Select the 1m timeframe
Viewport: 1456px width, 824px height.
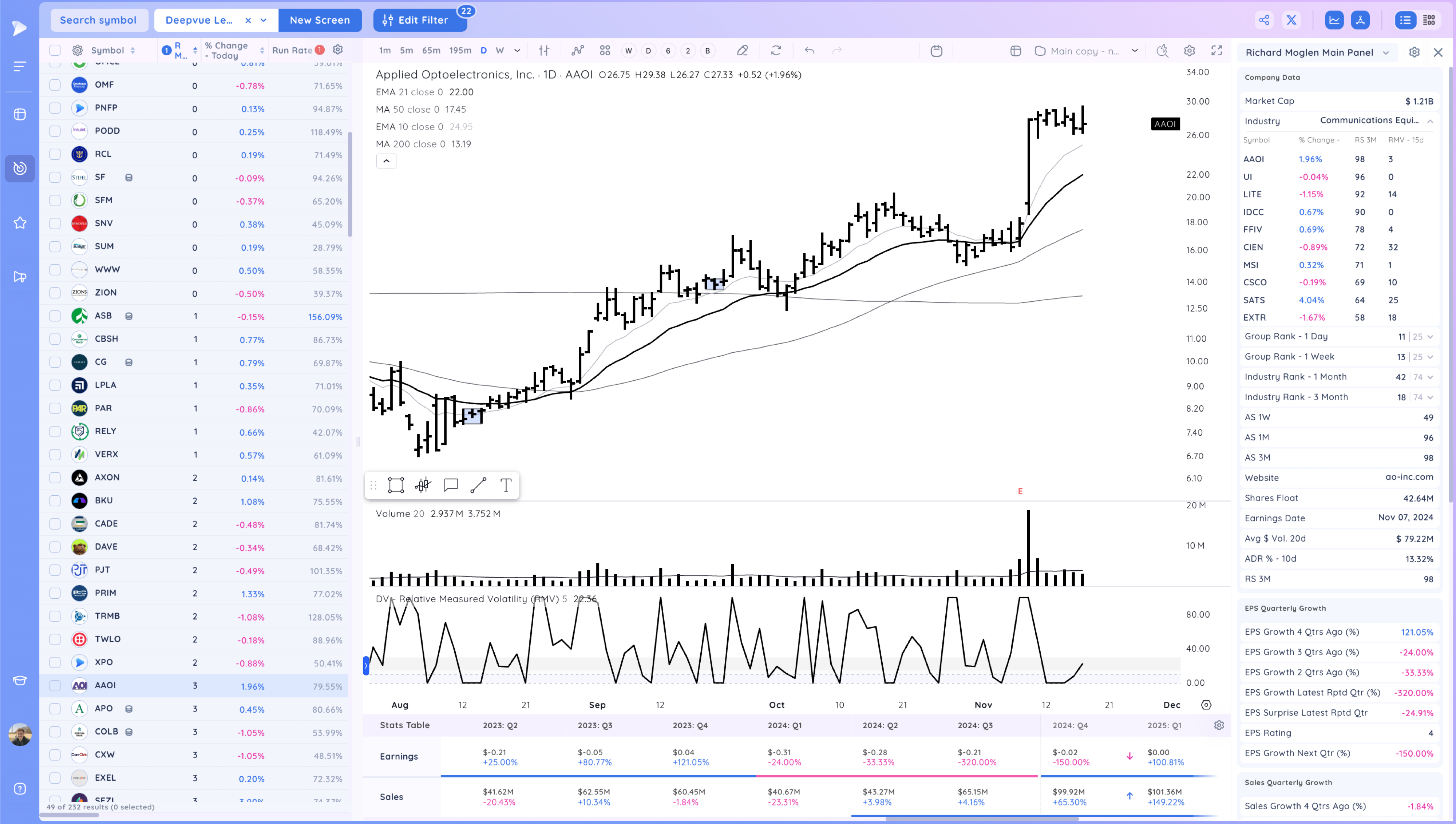[385, 50]
